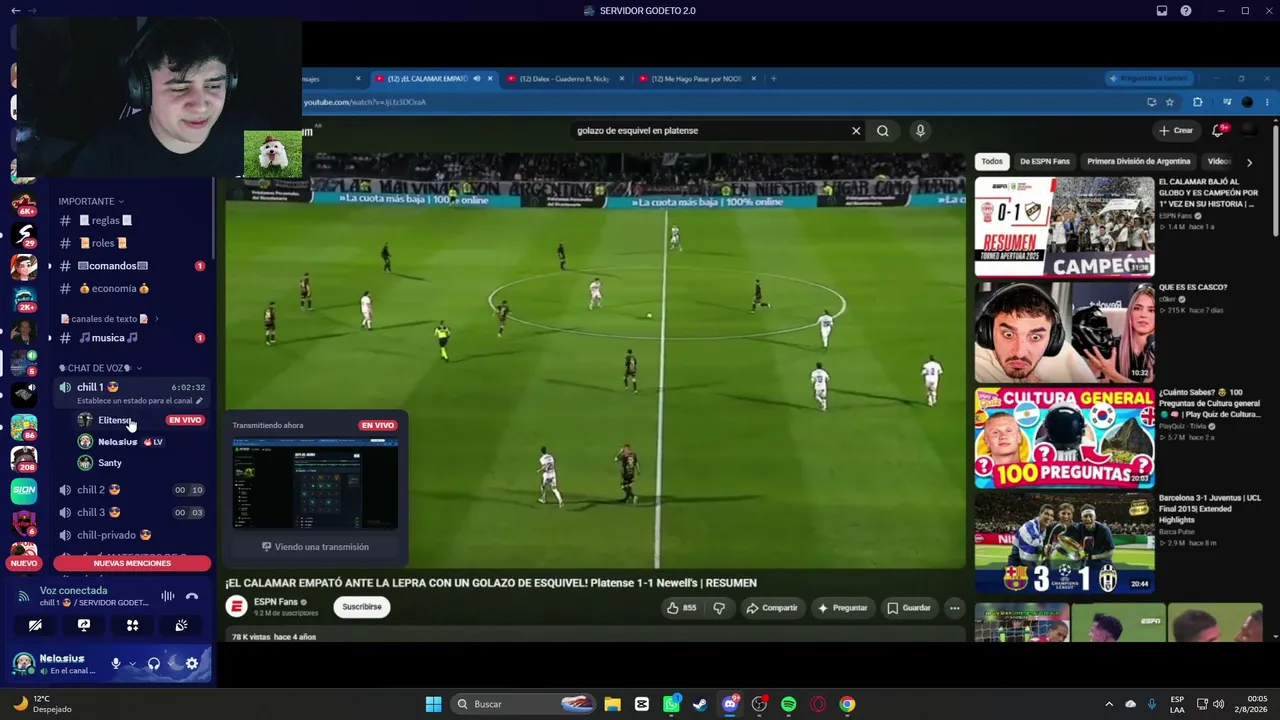Click the Crear button on YouTube

[x=1175, y=131]
